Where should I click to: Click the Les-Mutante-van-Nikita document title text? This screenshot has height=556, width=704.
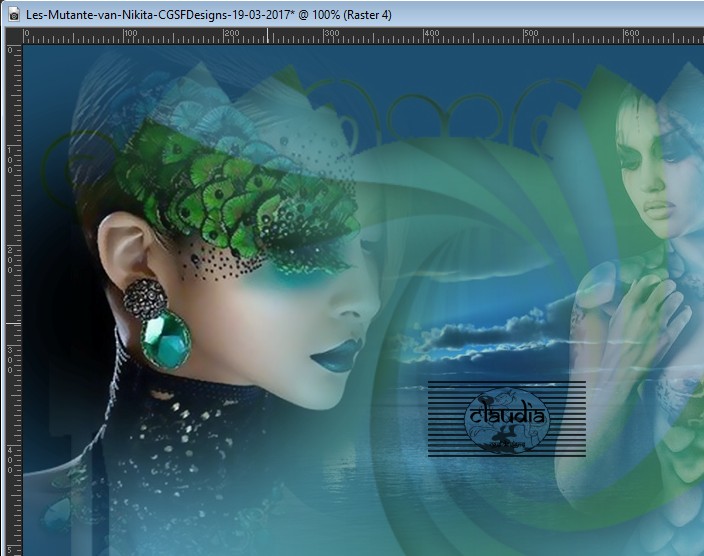tap(209, 15)
